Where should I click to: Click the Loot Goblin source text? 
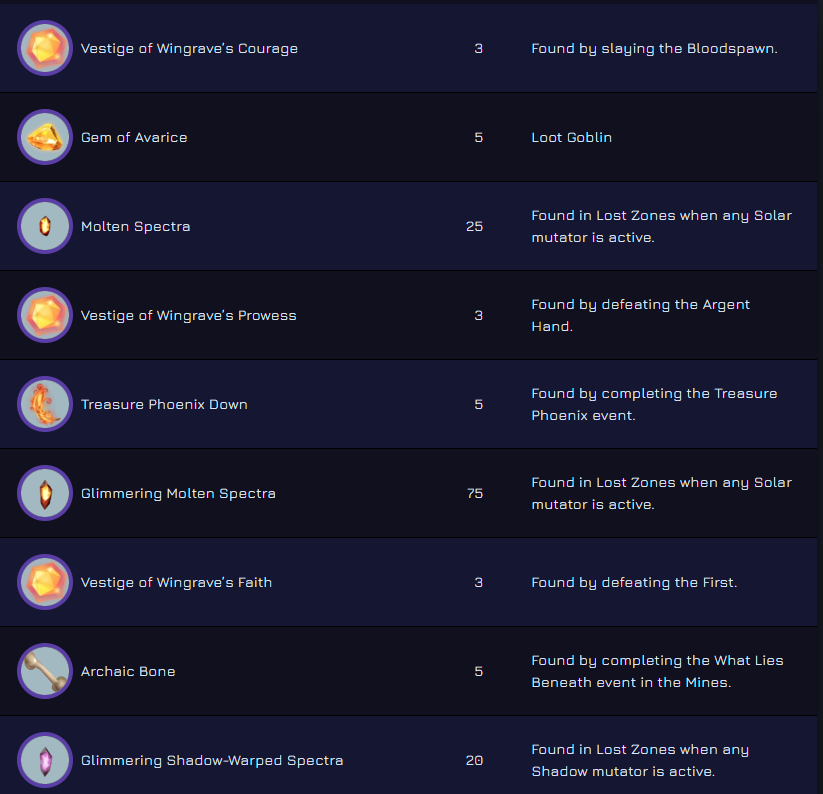coord(571,137)
